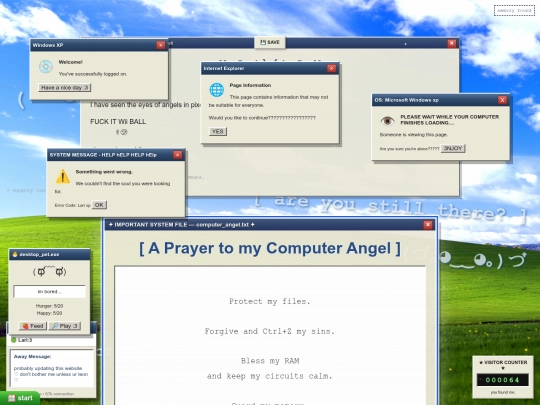Click "You've successfully logged on." text
540x405 pixels.
(93, 74)
